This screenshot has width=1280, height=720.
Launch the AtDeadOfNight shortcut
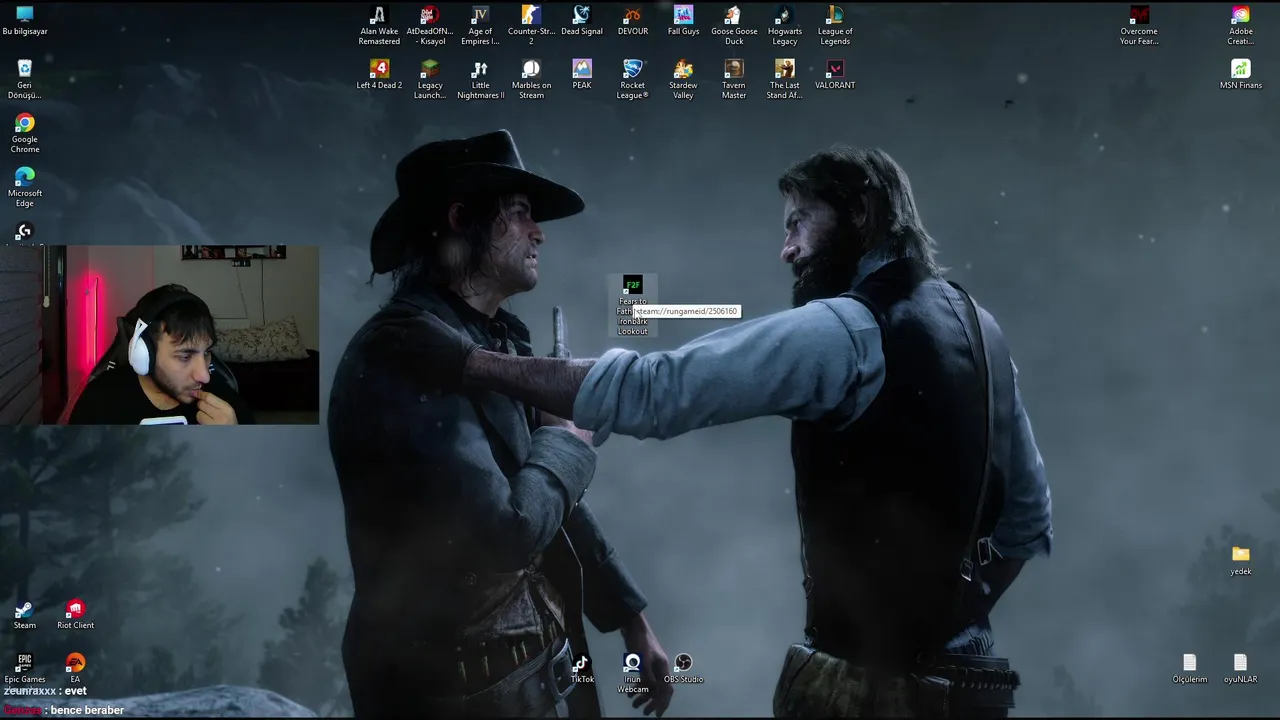tap(430, 26)
